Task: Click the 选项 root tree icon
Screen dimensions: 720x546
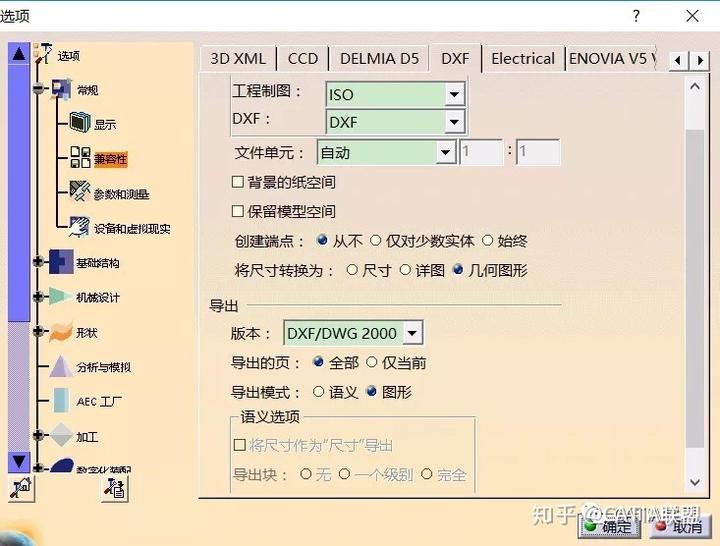Action: click(43, 54)
